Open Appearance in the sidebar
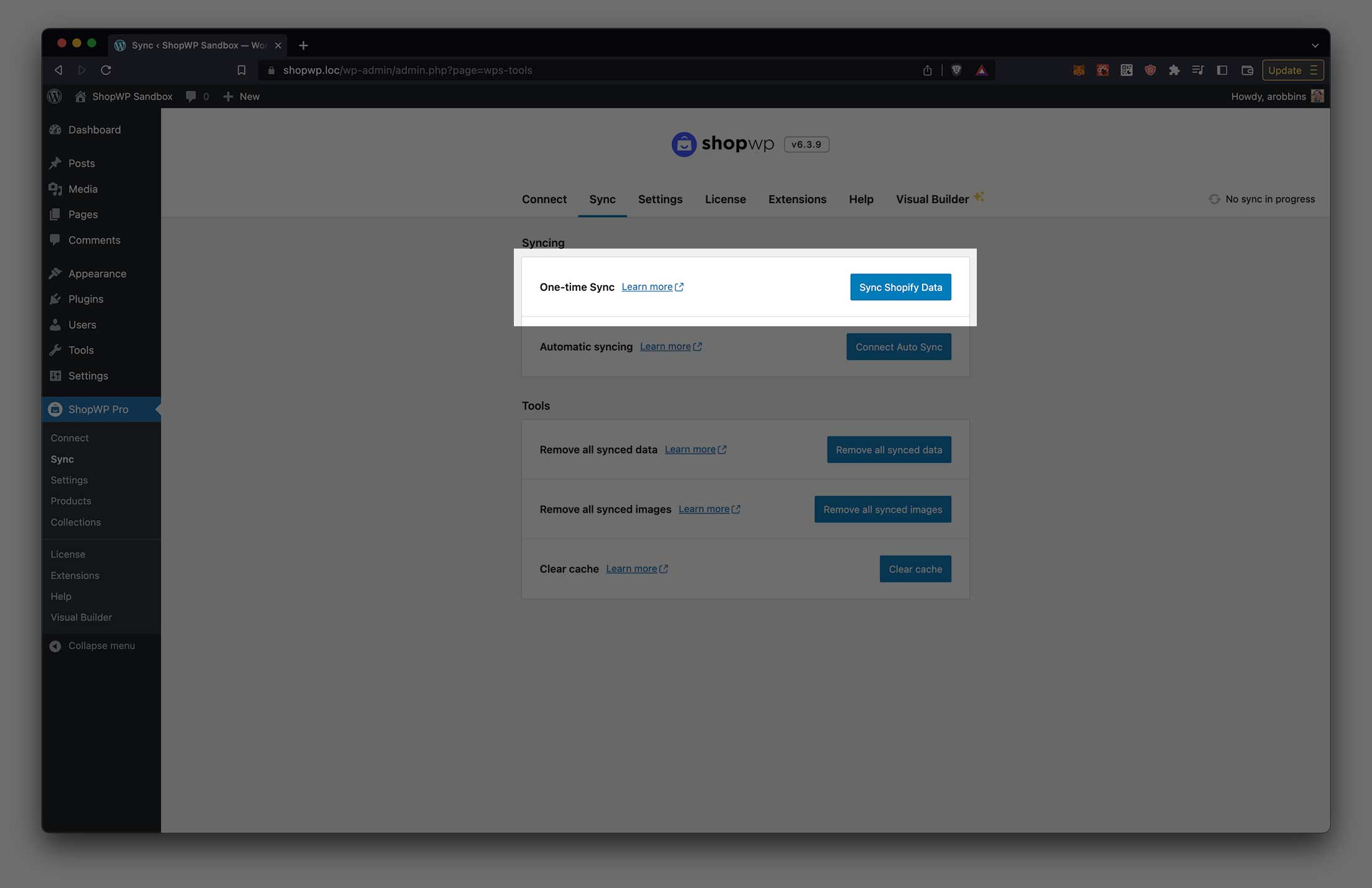Viewport: 1372px width, 888px height. click(97, 273)
